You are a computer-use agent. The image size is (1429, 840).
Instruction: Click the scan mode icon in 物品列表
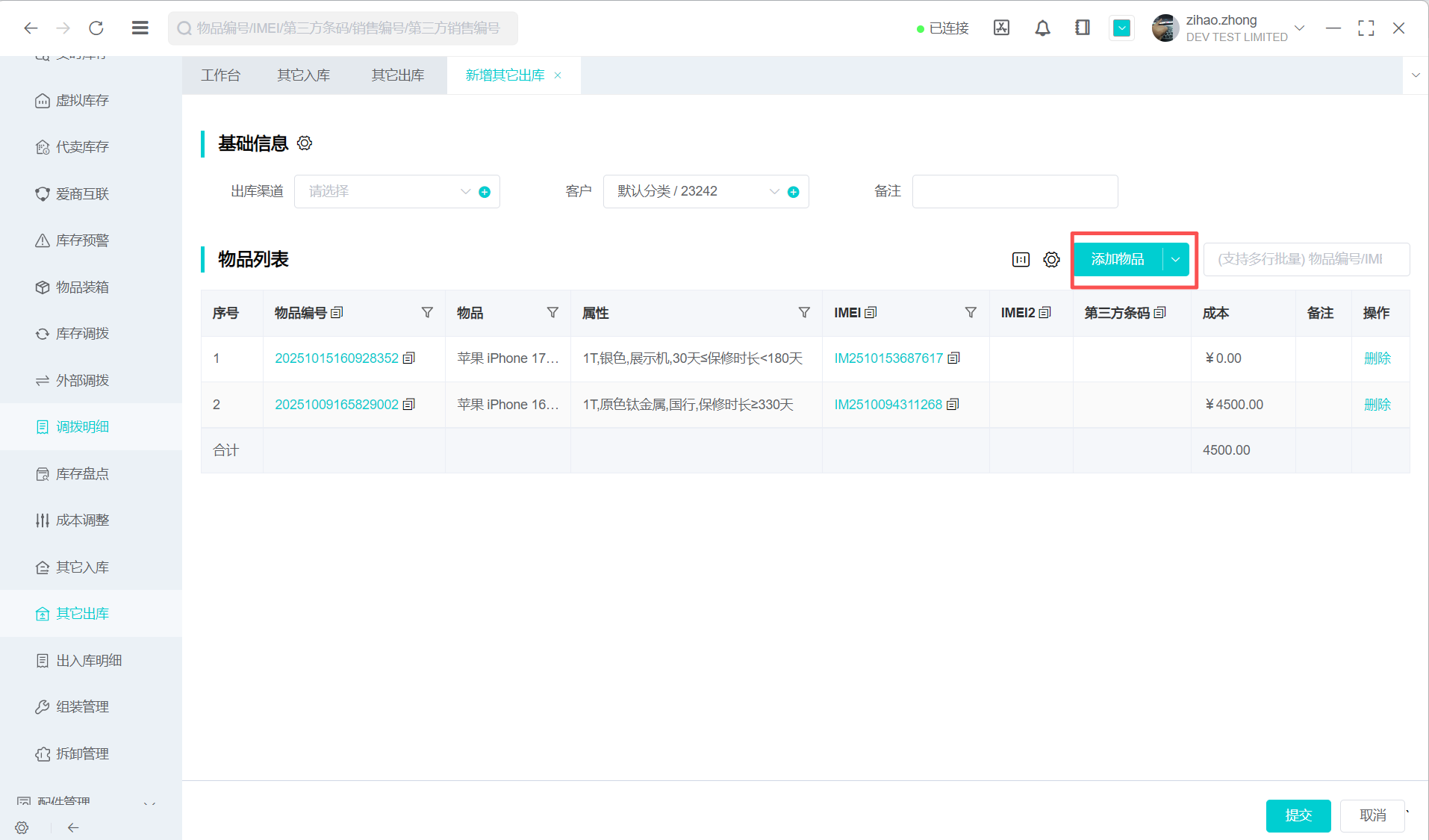point(1021,260)
